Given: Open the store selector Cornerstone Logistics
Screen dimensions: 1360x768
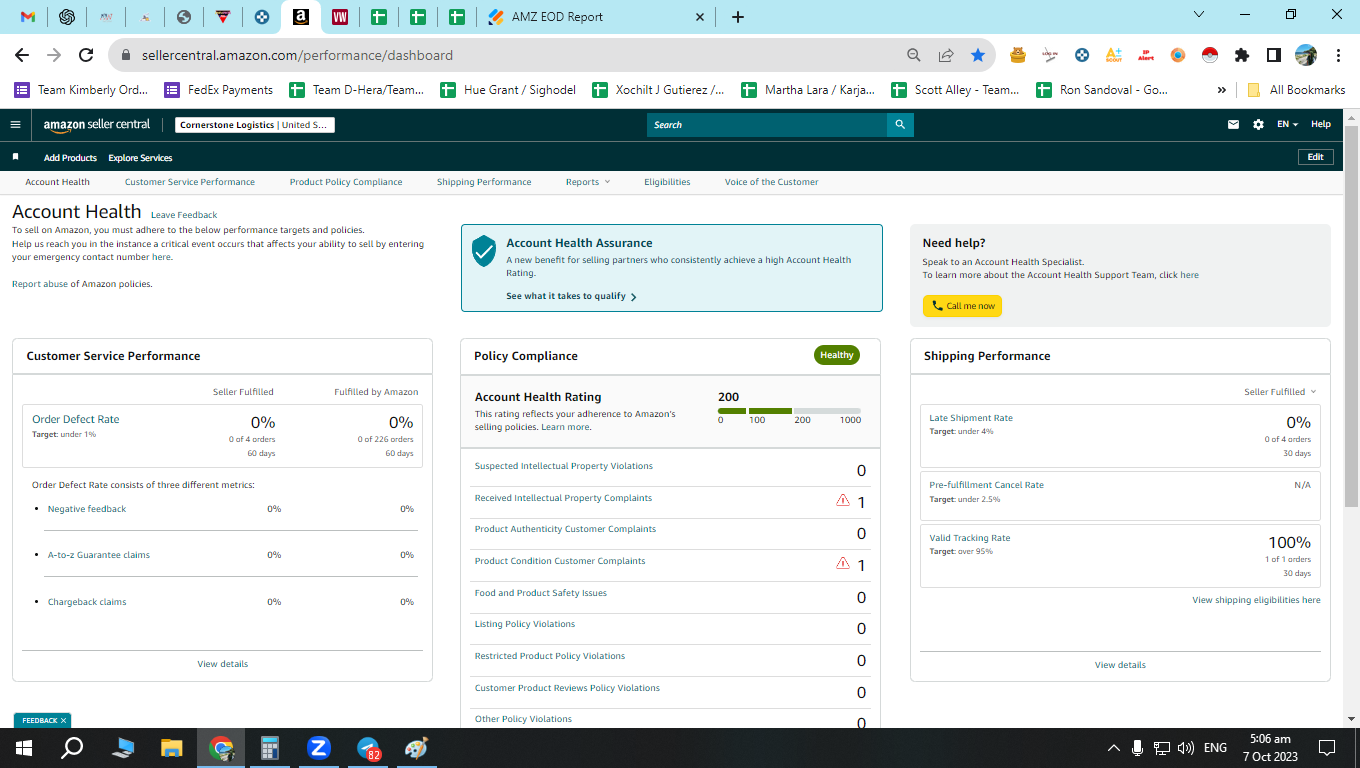Looking at the screenshot, I should pyautogui.click(x=255, y=125).
